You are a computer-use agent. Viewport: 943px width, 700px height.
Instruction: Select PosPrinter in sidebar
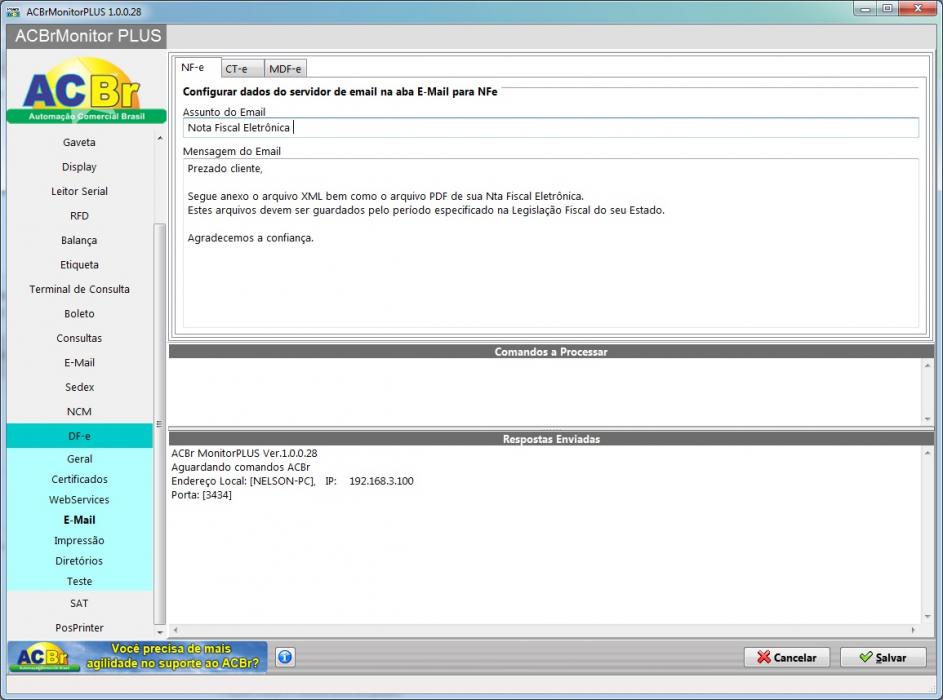79,628
